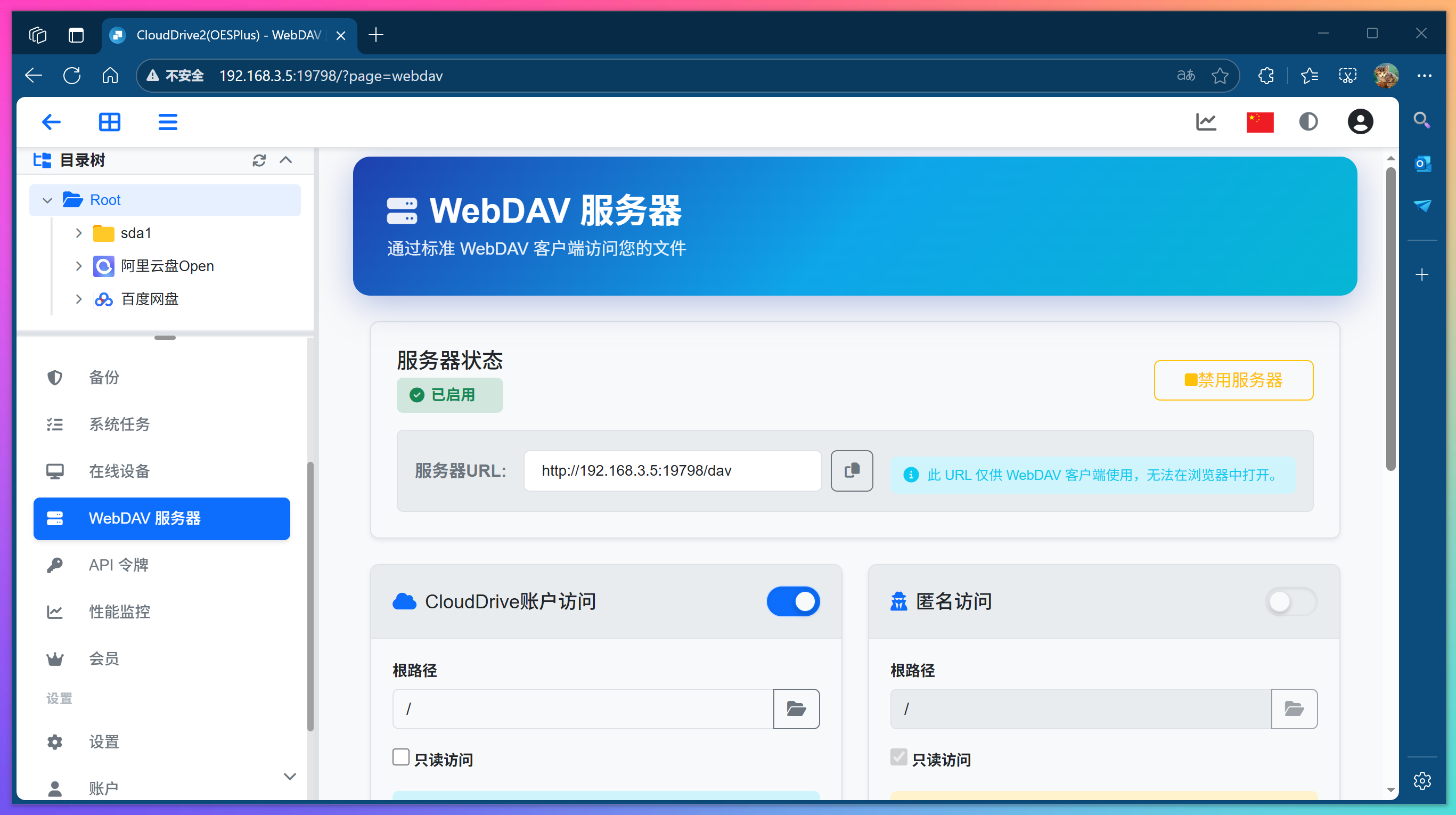Image resolution: width=1456 pixels, height=815 pixels.
Task: Expand the sda1 folder
Action: [x=79, y=233]
